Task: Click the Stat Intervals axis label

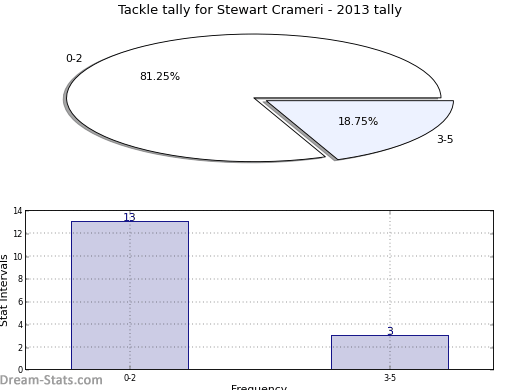Action: pyautogui.click(x=4, y=290)
